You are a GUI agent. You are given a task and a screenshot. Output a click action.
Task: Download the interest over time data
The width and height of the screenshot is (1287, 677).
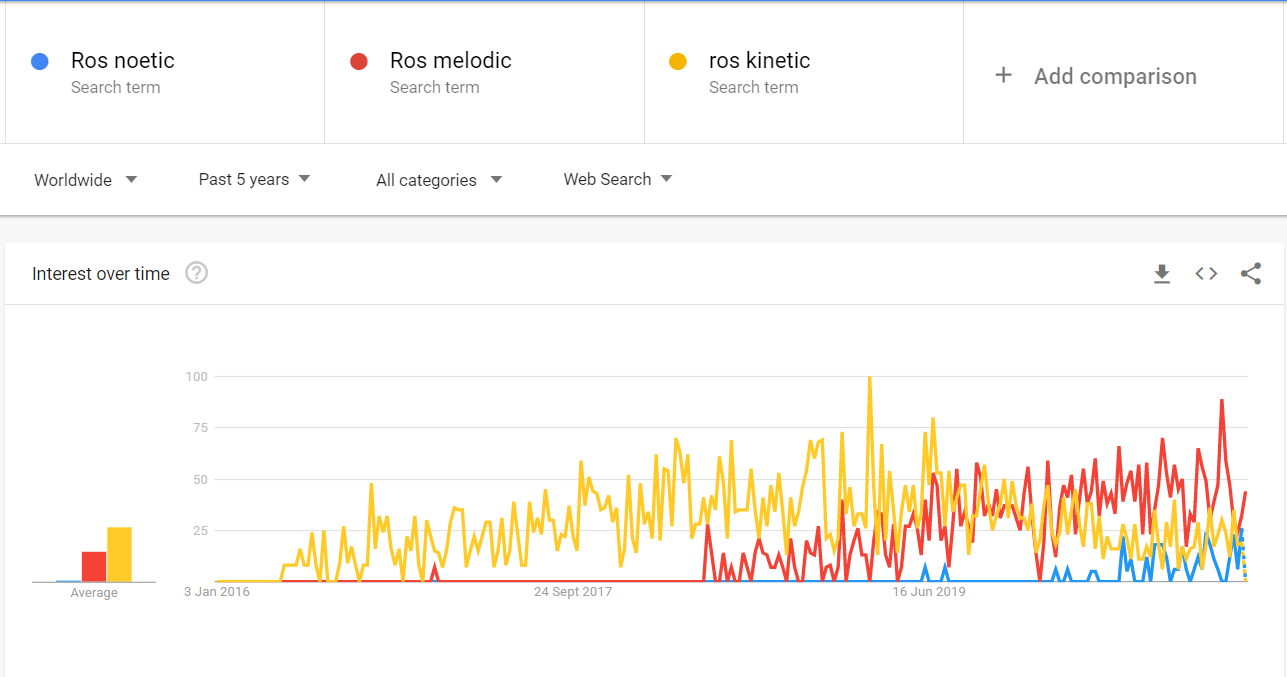tap(1162, 274)
